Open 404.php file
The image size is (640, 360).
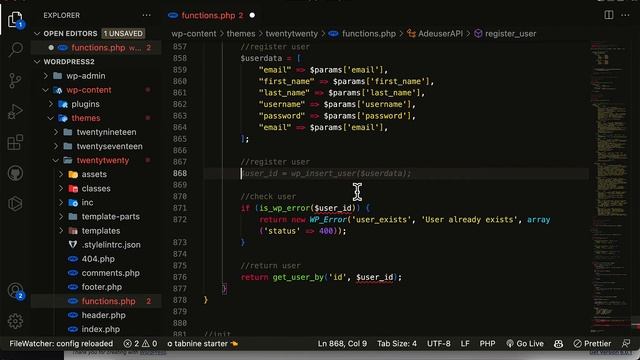[x=98, y=259]
